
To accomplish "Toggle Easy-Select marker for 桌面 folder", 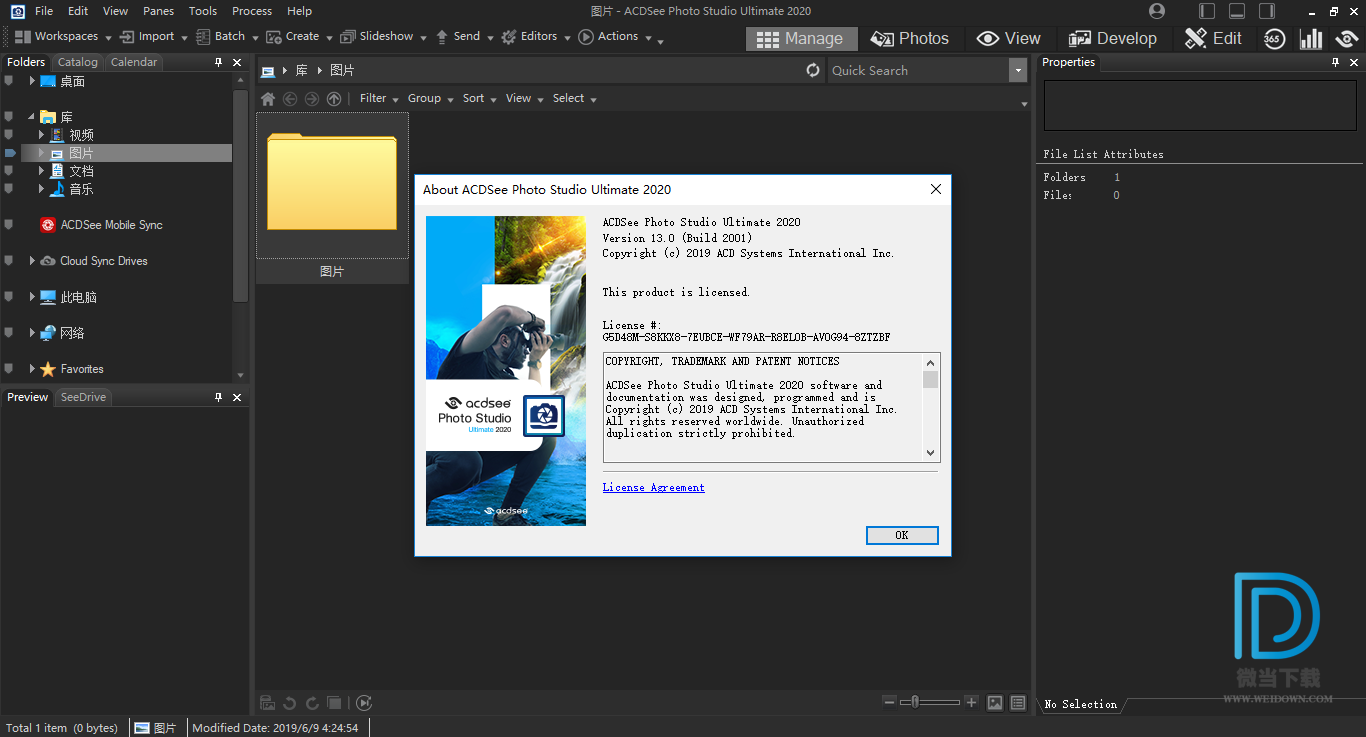I will [9, 81].
